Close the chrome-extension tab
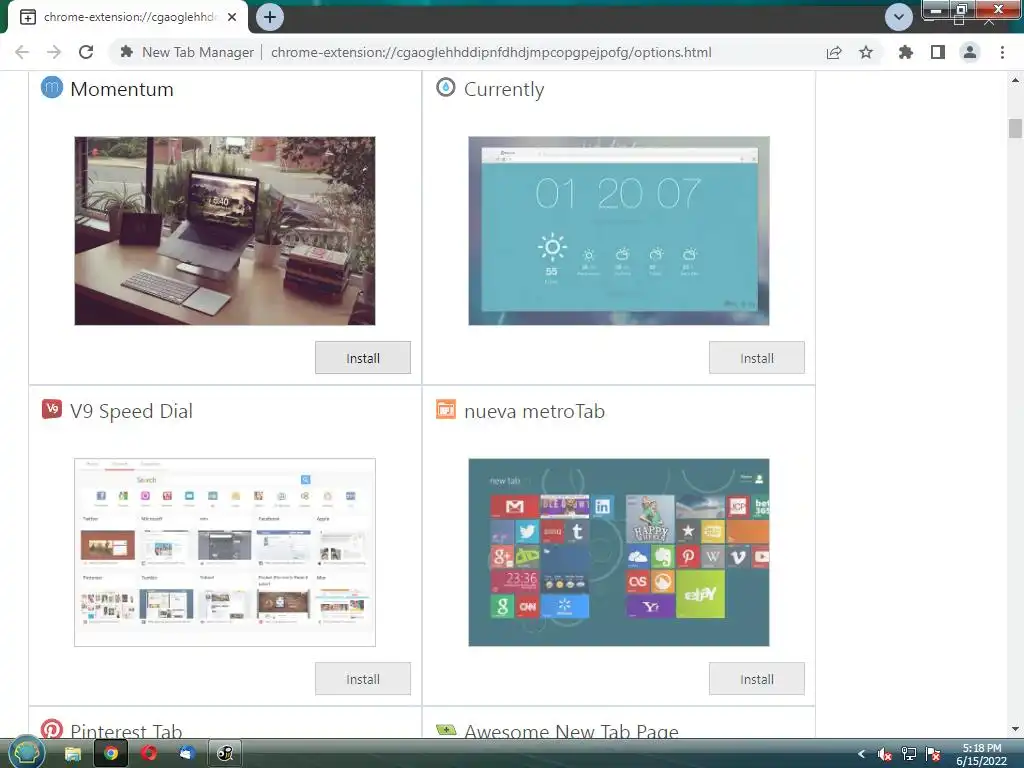Image resolution: width=1024 pixels, height=768 pixels. click(x=232, y=17)
